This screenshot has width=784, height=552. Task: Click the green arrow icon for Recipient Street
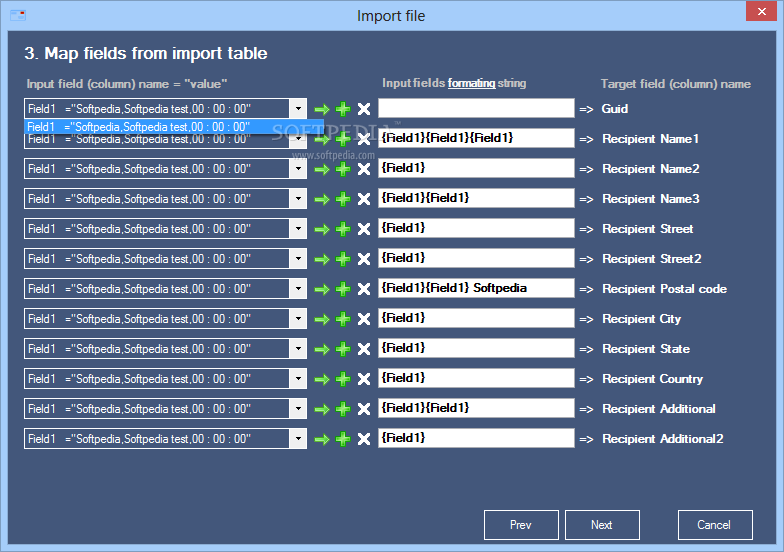coord(322,229)
